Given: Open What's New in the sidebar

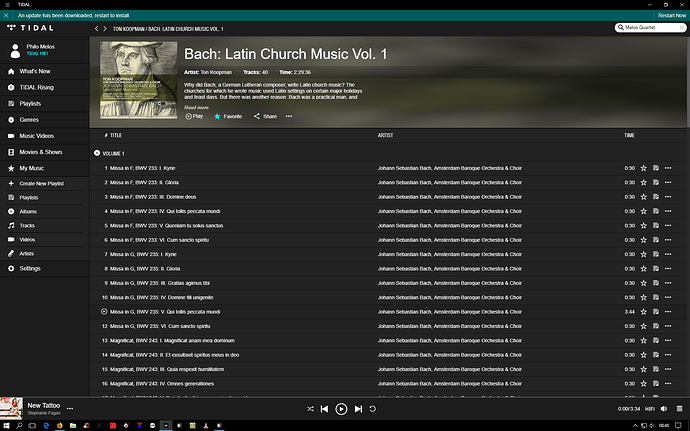Looking at the screenshot, I should click(35, 71).
